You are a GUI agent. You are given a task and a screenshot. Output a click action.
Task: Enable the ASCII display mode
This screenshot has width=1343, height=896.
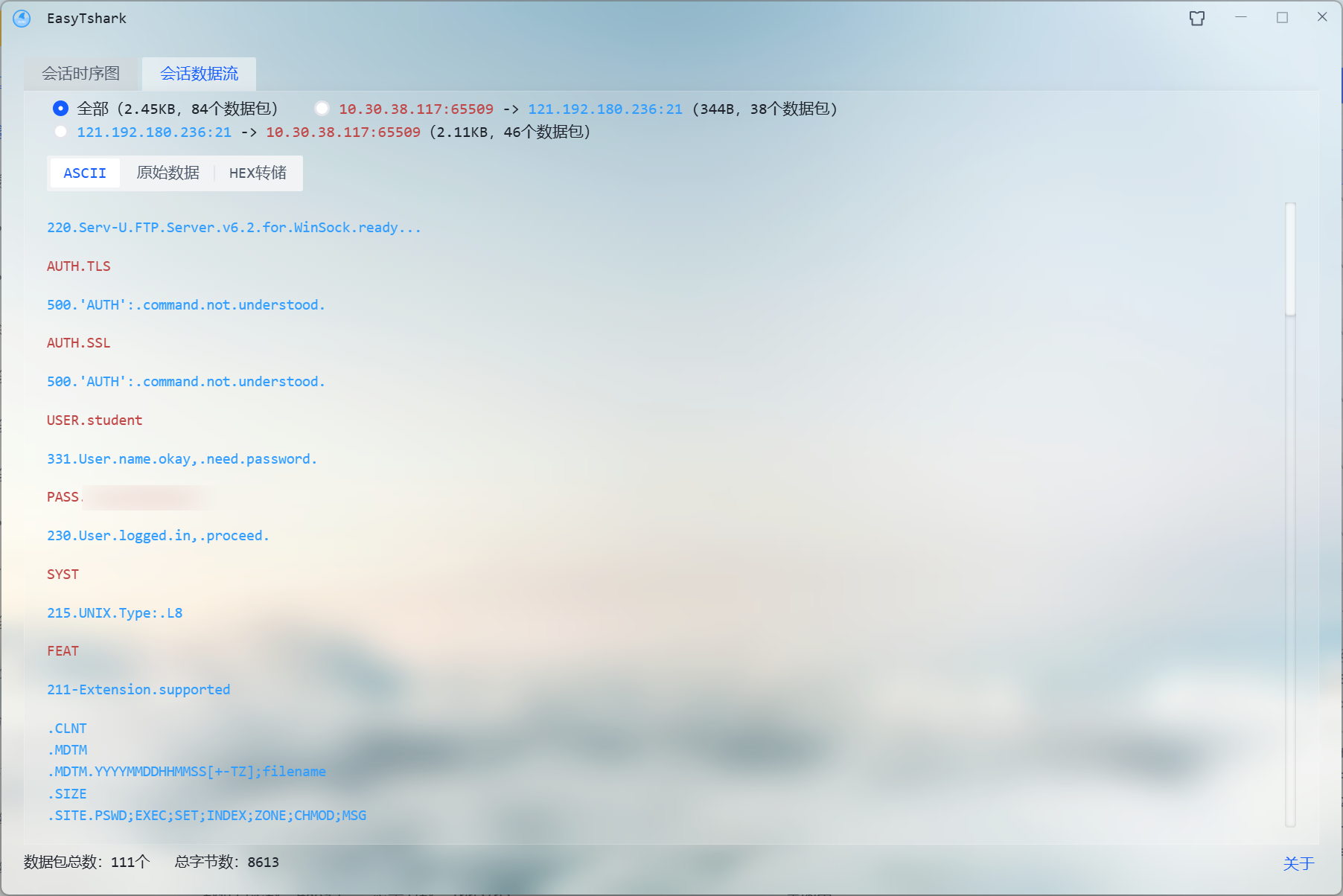84,173
